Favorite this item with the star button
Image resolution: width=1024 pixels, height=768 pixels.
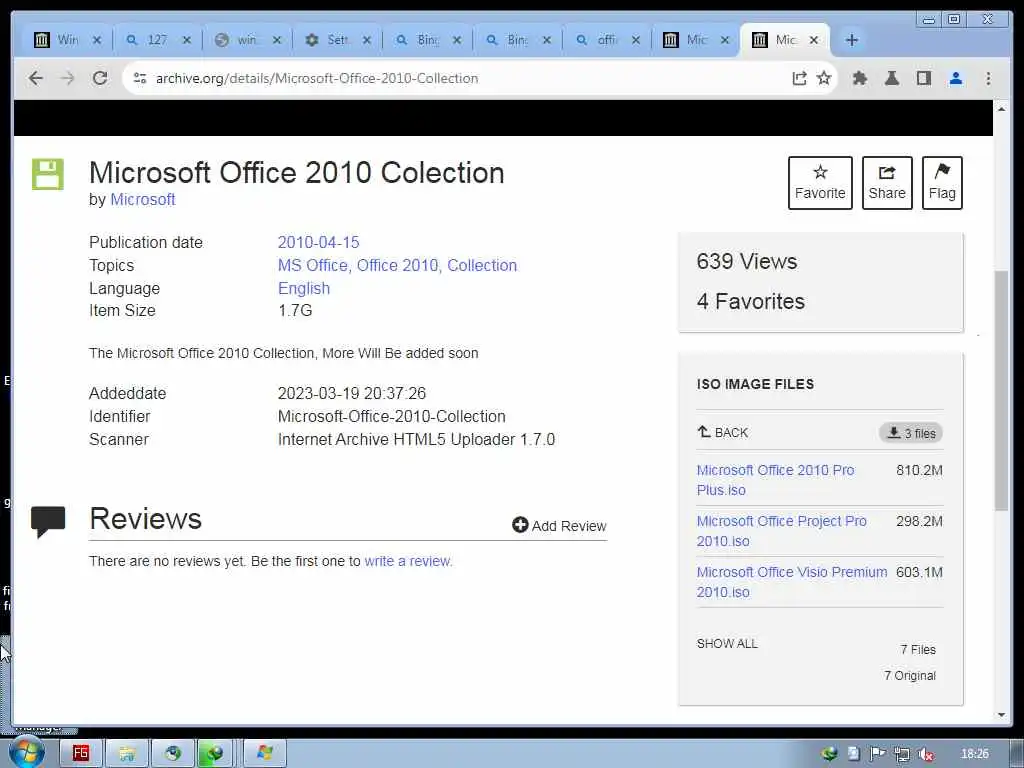[x=820, y=183]
